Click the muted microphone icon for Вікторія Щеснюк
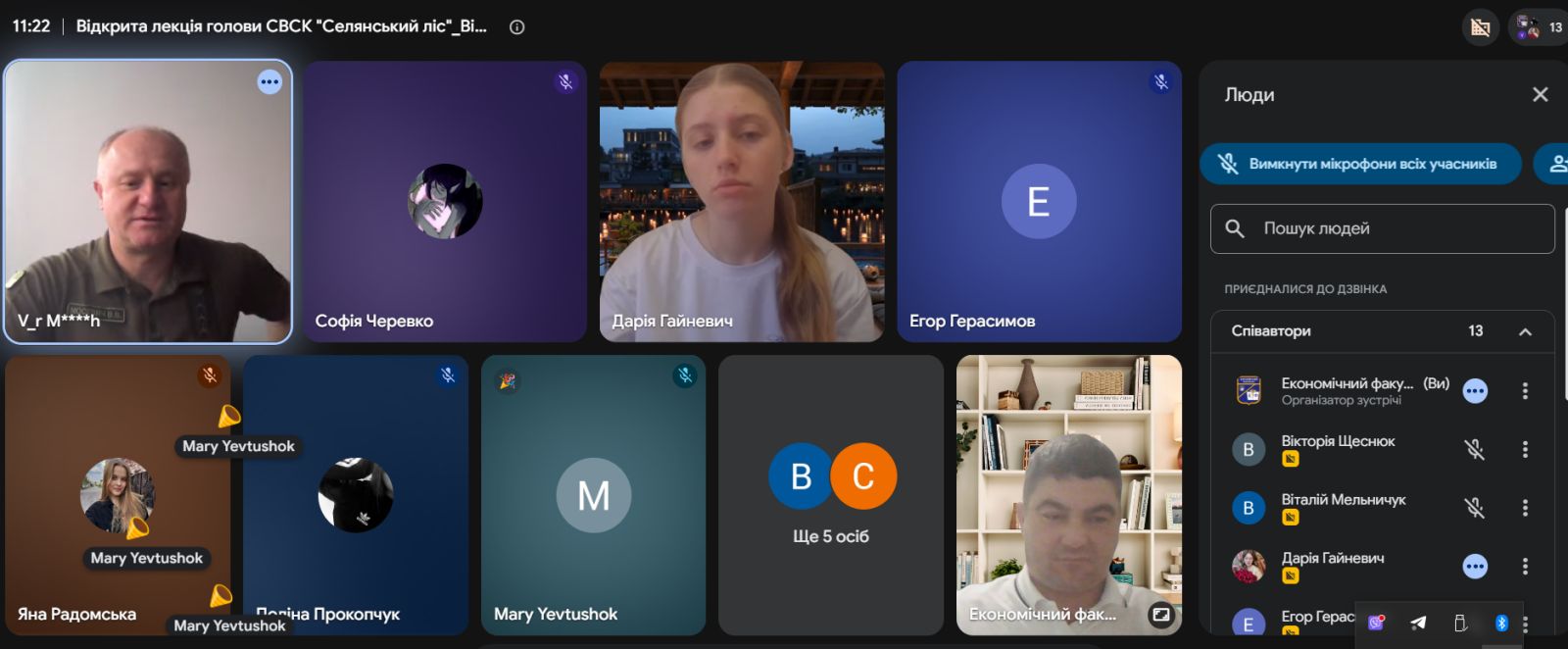The image size is (1568, 649). coord(1474,449)
